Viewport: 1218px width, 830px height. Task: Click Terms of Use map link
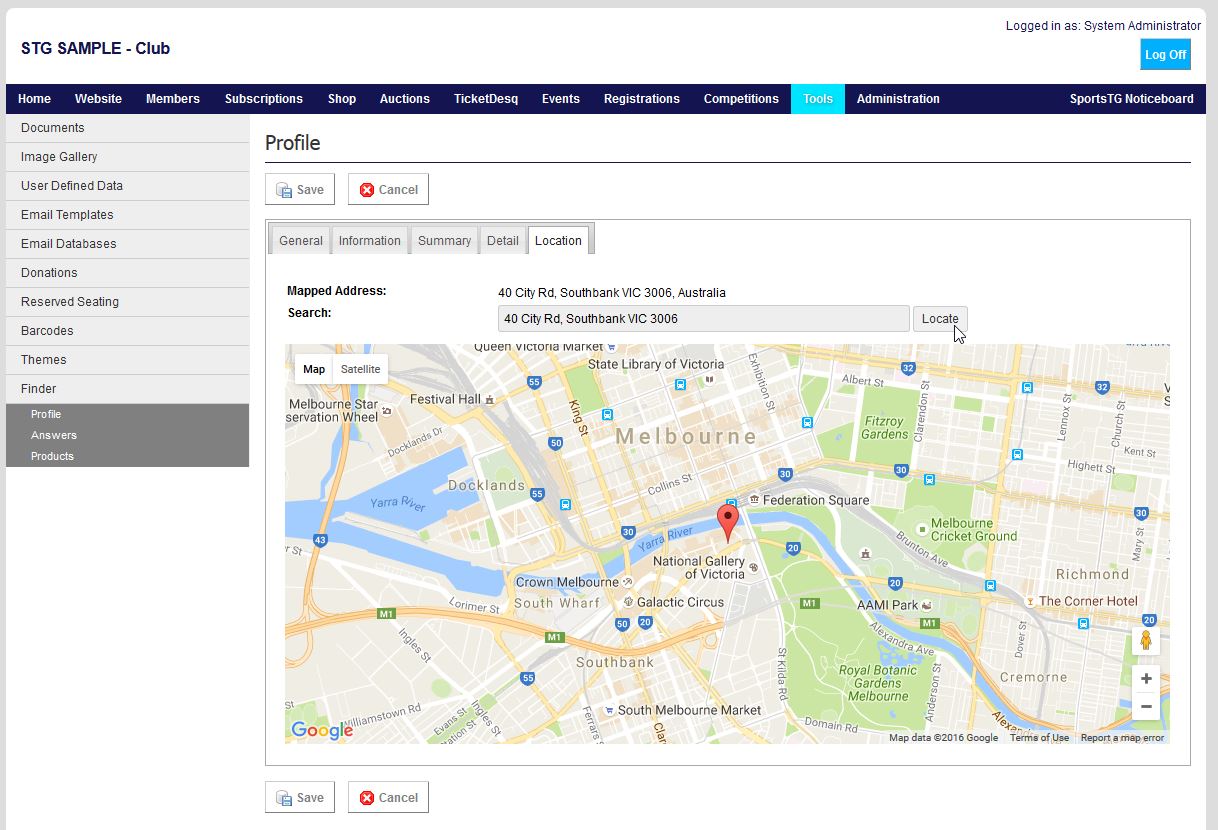(1039, 738)
